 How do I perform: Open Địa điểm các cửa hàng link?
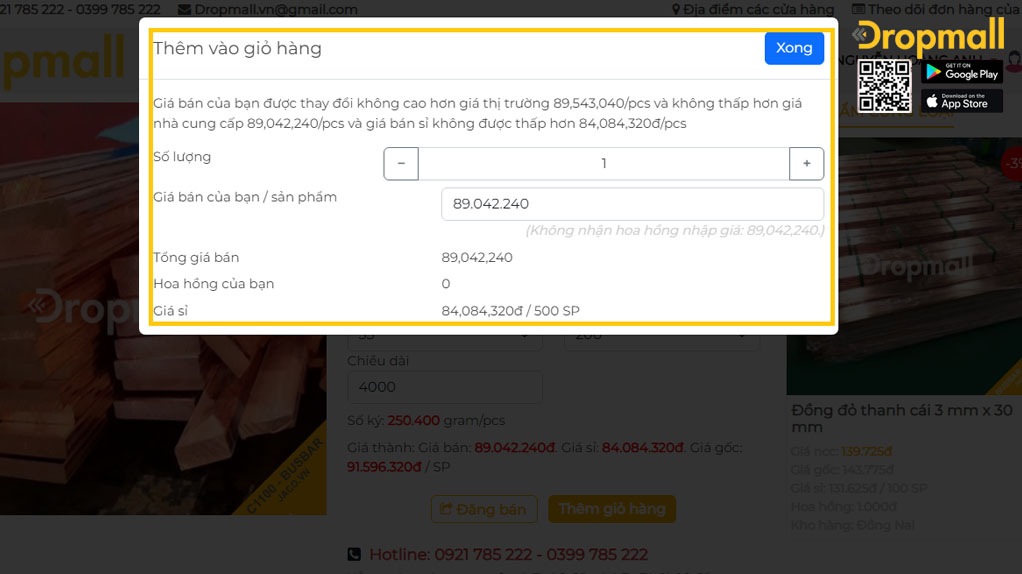759,10
